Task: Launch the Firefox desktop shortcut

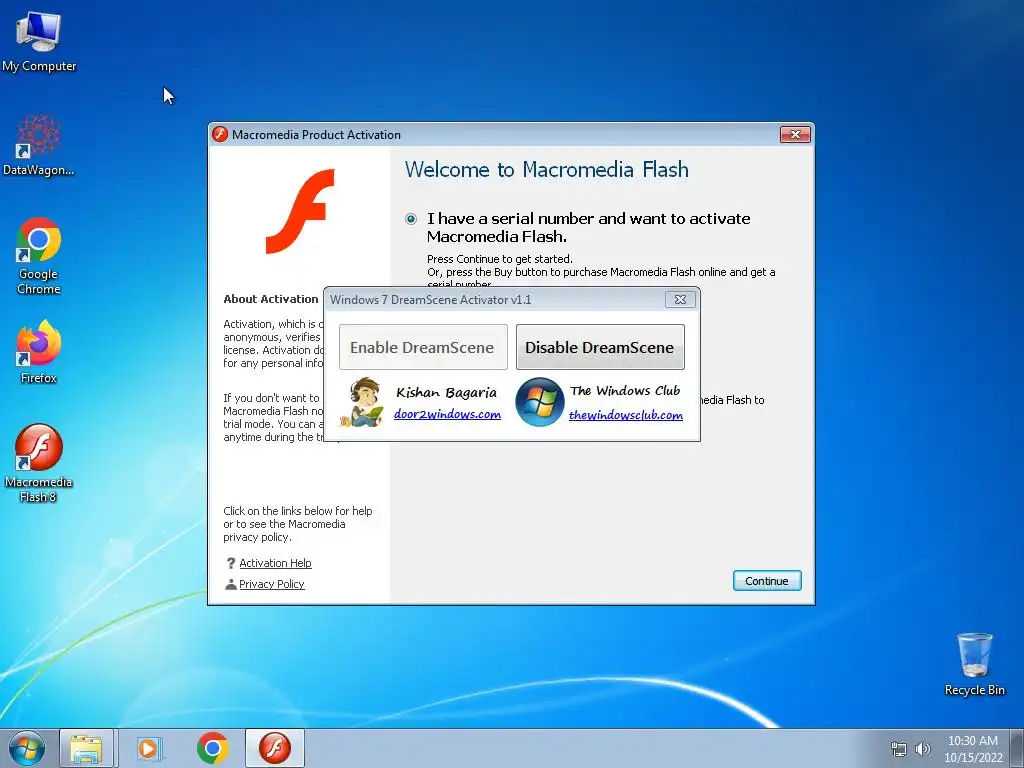Action: coord(39,351)
